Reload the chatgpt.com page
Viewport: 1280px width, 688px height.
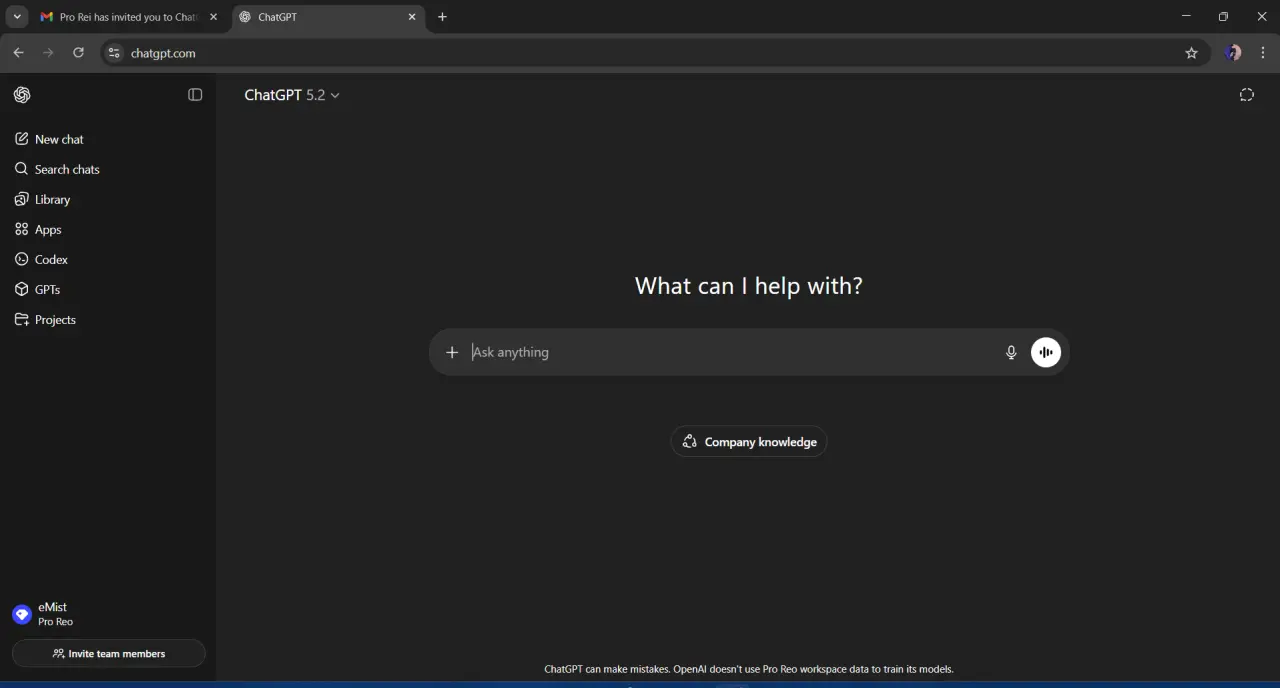[78, 53]
